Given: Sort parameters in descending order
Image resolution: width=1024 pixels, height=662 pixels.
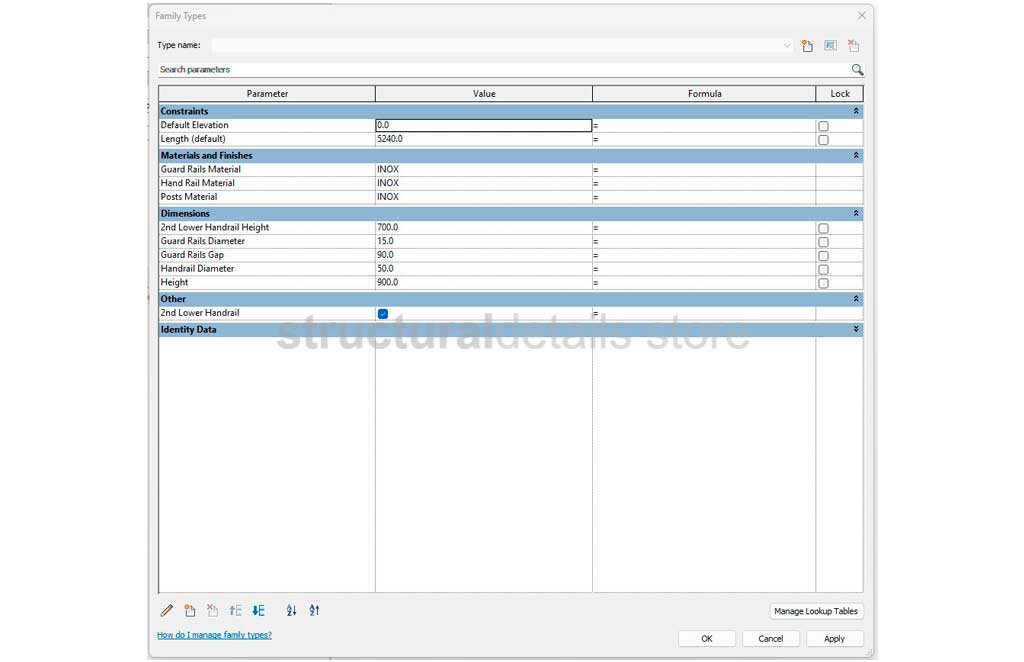Looking at the screenshot, I should 314,611.
